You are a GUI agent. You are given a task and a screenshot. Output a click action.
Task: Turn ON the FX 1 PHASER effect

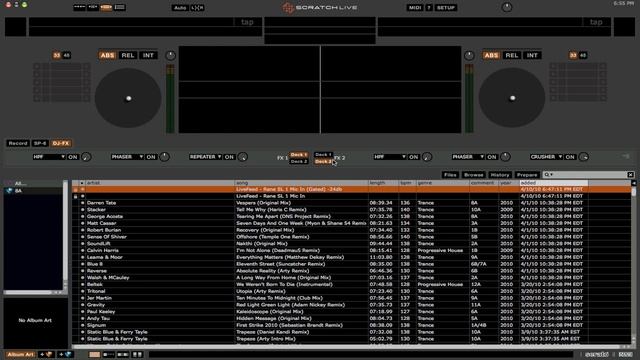pyautogui.click(x=151, y=157)
